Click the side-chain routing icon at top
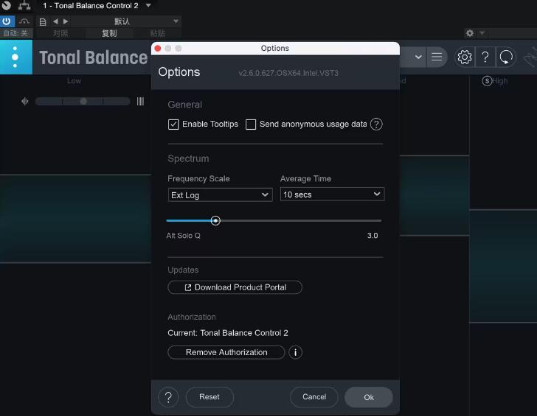The height and width of the screenshot is (416, 537). pyautogui.click(x=24, y=6)
